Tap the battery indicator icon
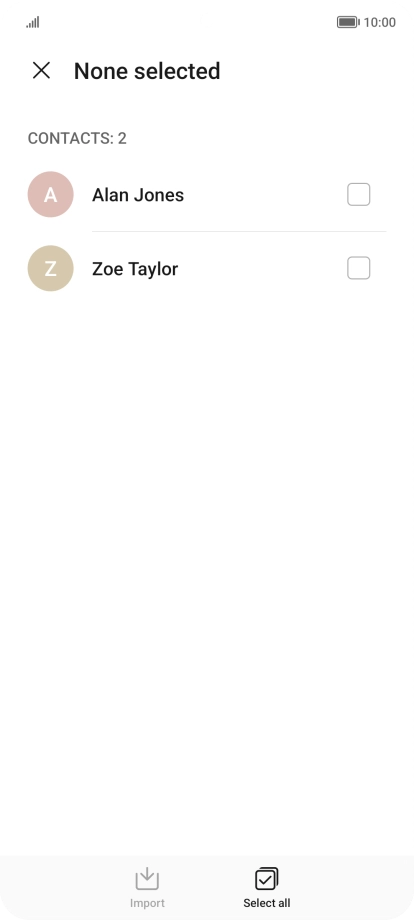Screen dimensions: 414x920 coord(348,22)
